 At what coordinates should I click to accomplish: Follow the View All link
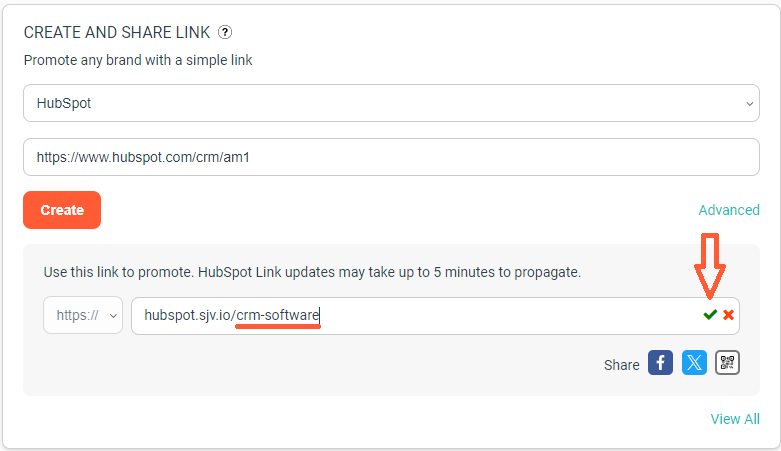[x=735, y=419]
